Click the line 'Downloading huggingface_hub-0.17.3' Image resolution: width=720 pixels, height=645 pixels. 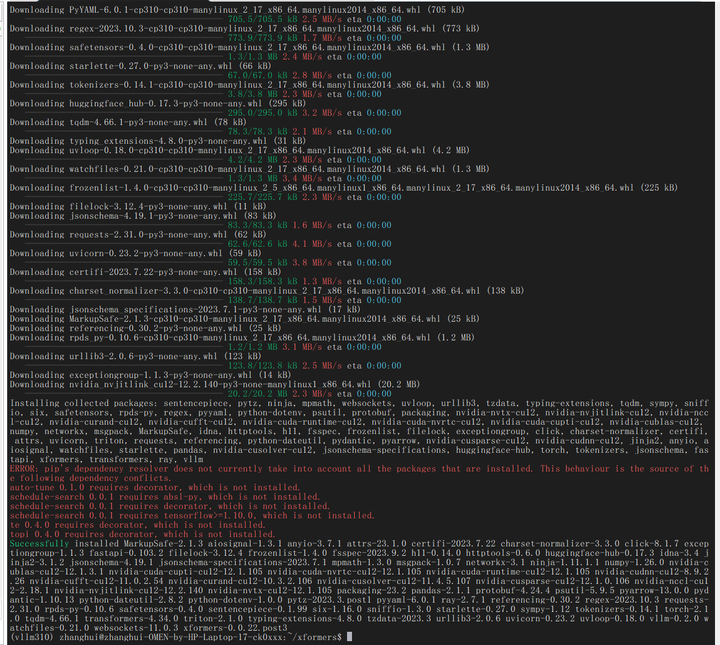pos(158,104)
